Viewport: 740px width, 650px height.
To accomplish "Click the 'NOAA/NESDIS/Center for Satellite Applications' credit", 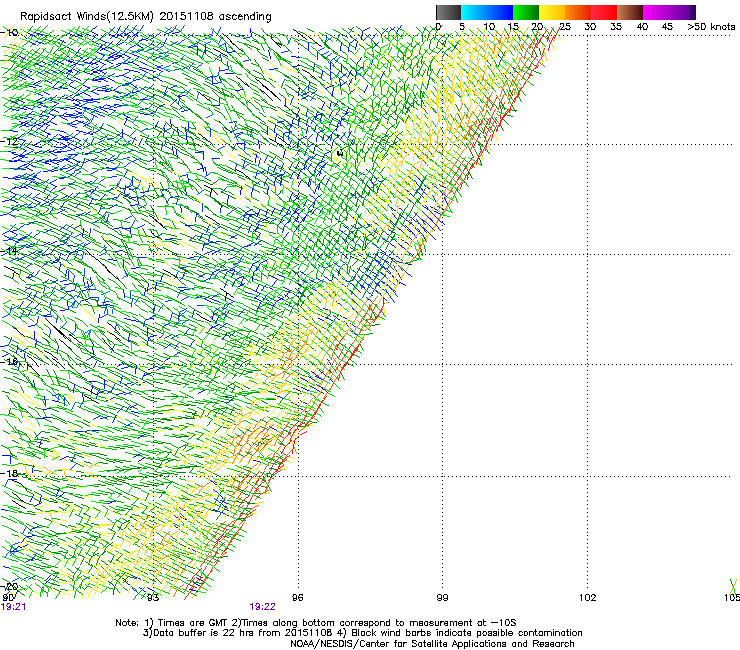I will coord(432,644).
